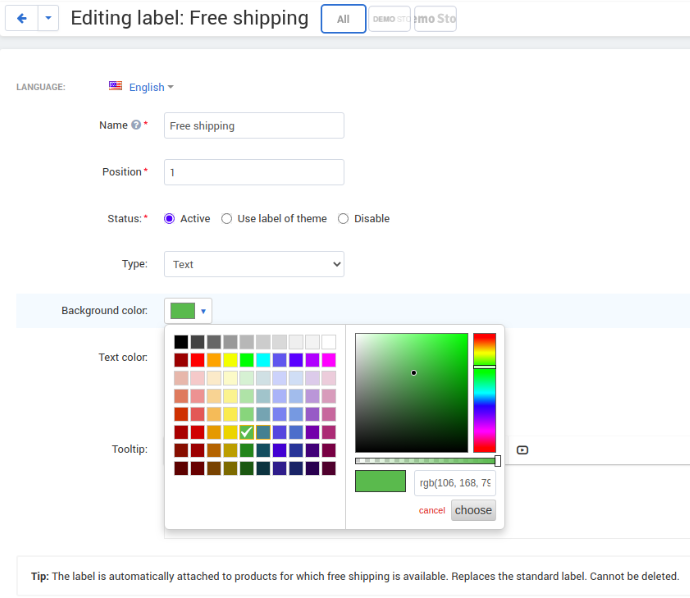Pick the cyan palette swatch
Image resolution: width=690 pixels, height=598 pixels.
coord(263,360)
